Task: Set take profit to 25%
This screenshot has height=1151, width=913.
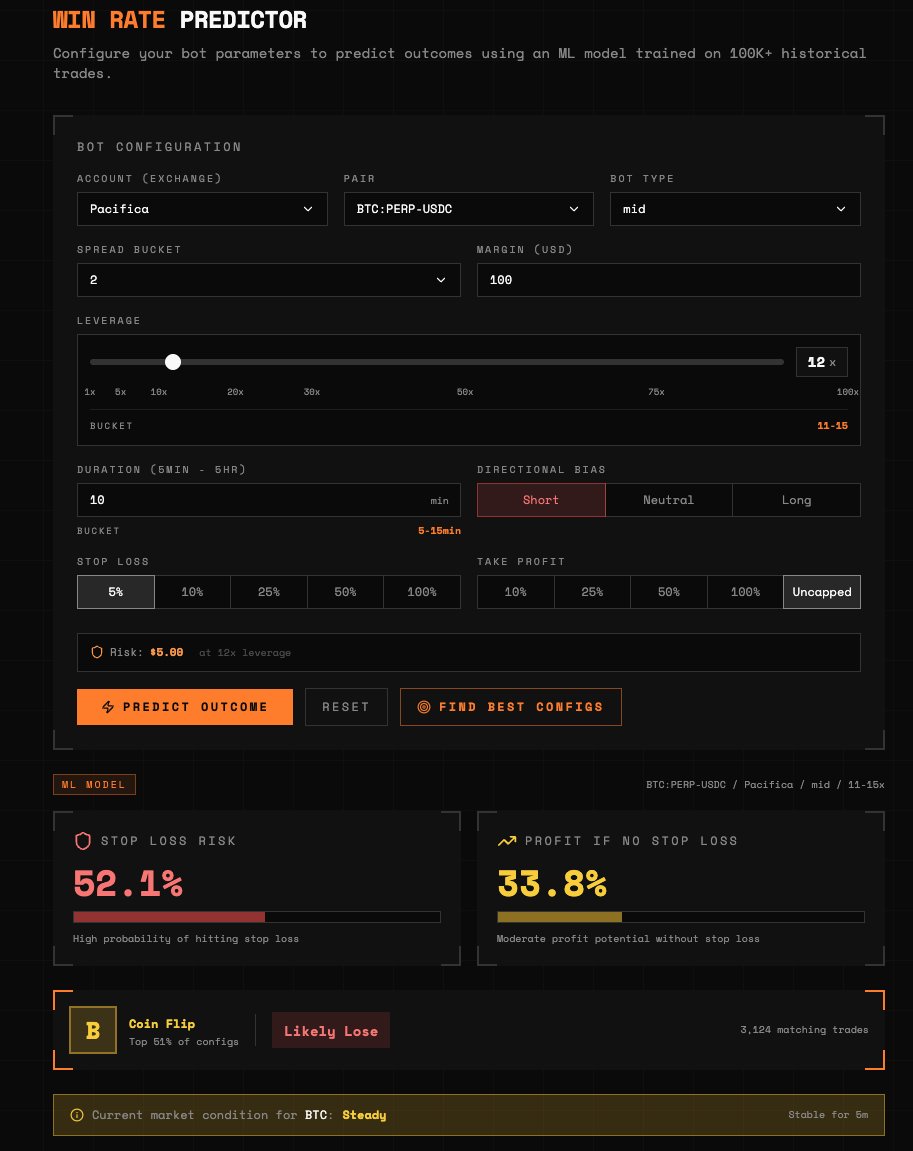Action: (592, 592)
